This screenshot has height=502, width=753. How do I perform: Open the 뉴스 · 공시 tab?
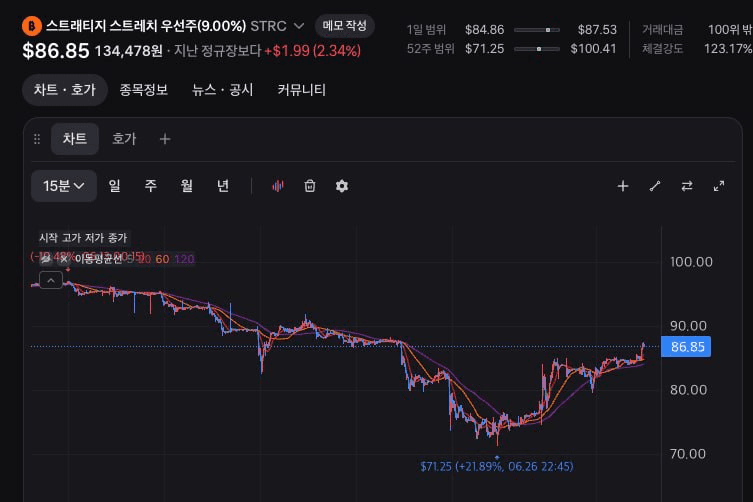(222, 90)
